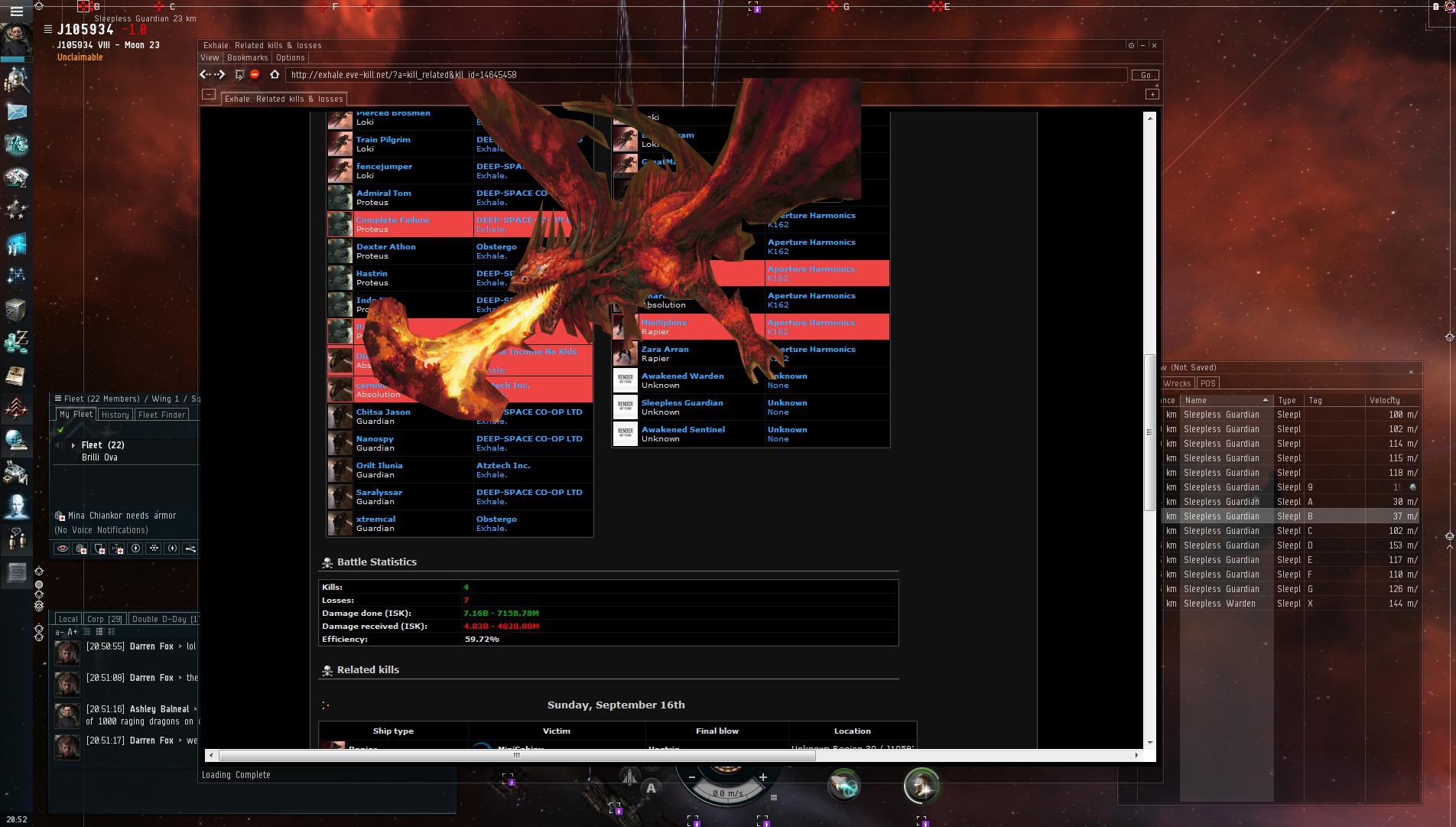
Task: Open People & Places magnifier icon
Action: pos(16,79)
